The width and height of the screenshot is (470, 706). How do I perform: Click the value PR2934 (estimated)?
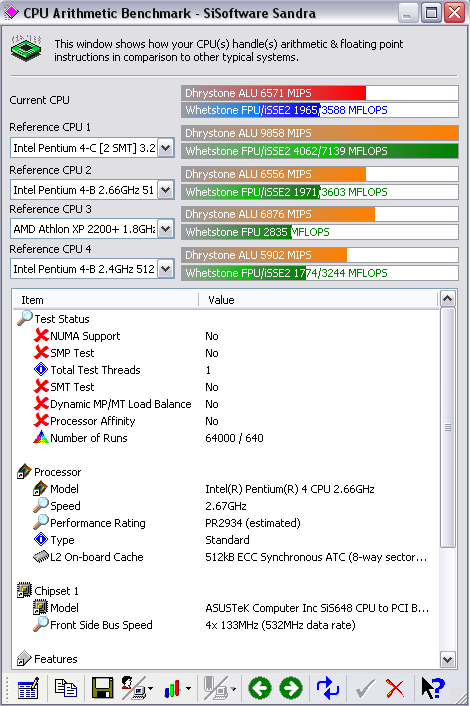253,523
